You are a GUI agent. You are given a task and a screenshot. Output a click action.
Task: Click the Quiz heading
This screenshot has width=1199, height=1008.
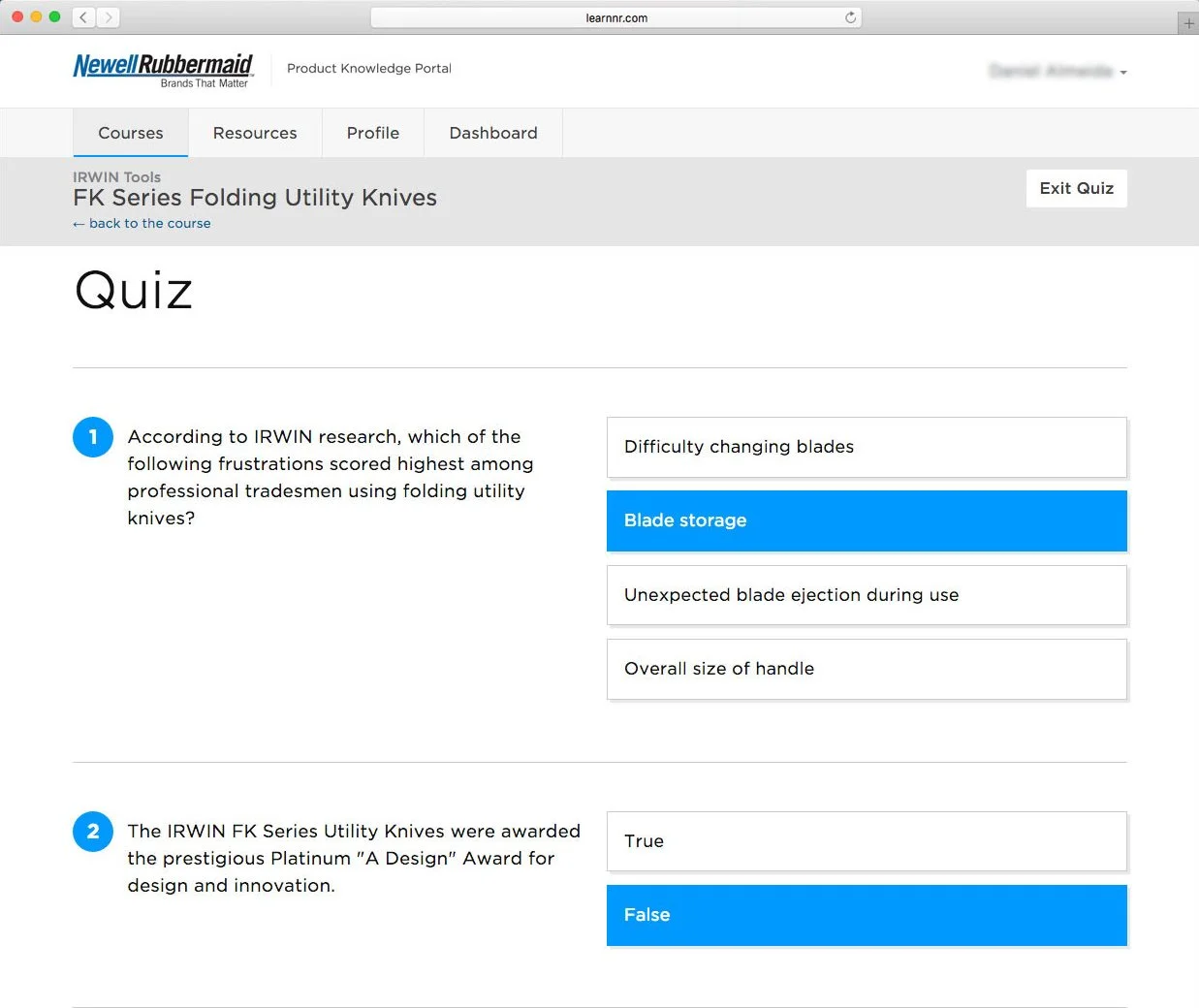pos(134,290)
